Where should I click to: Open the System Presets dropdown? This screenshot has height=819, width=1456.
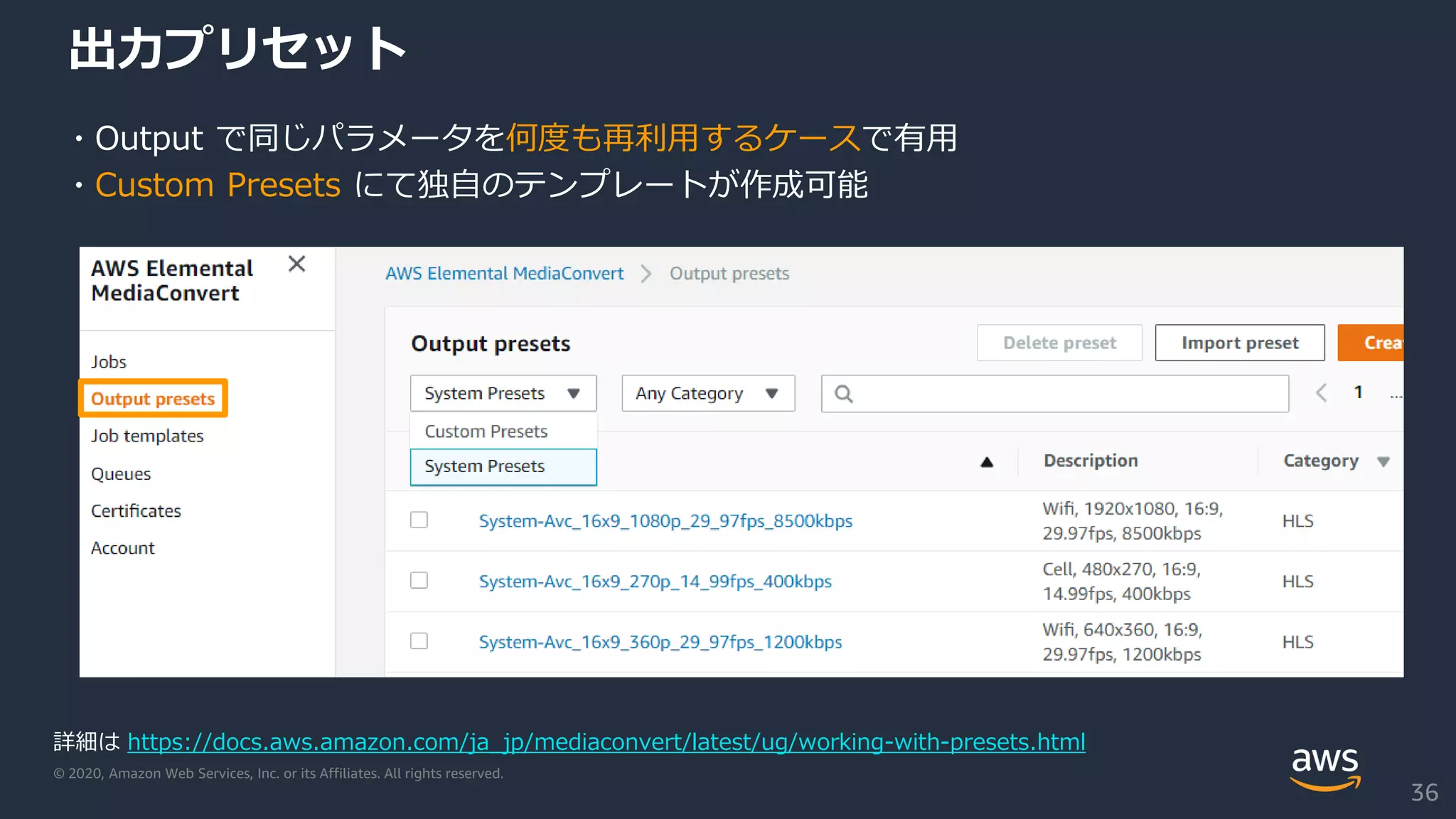[503, 393]
